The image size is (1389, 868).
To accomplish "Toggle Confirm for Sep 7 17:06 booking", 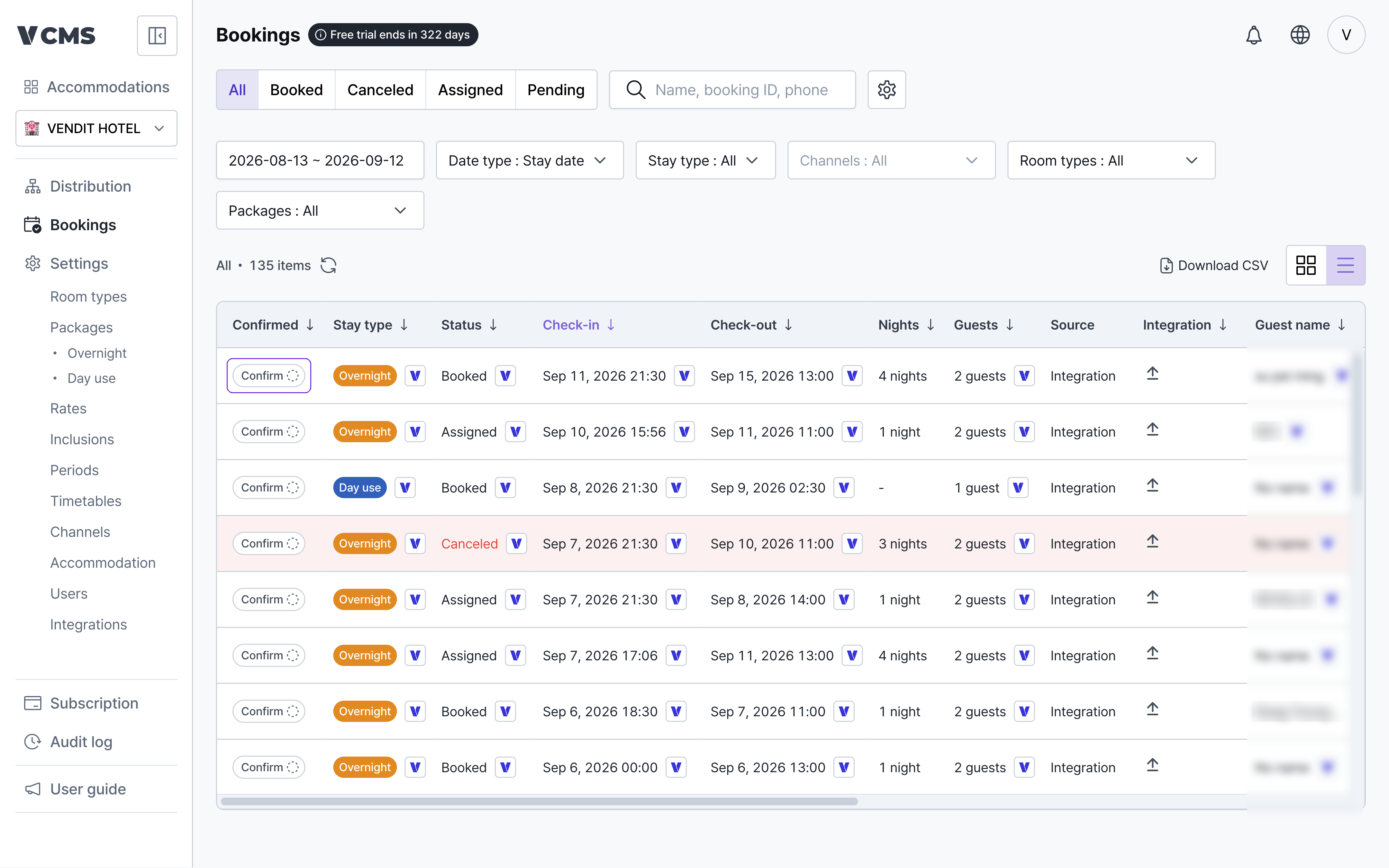I will point(269,656).
